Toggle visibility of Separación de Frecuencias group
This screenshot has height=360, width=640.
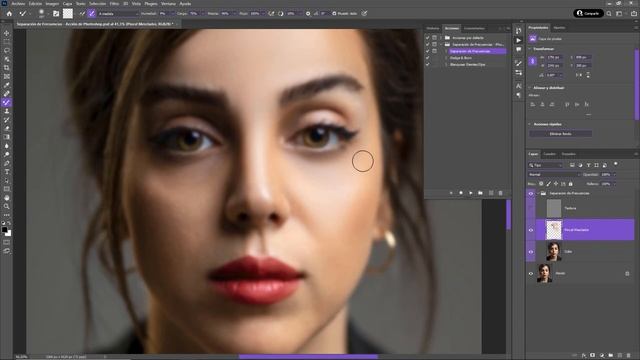coord(531,193)
